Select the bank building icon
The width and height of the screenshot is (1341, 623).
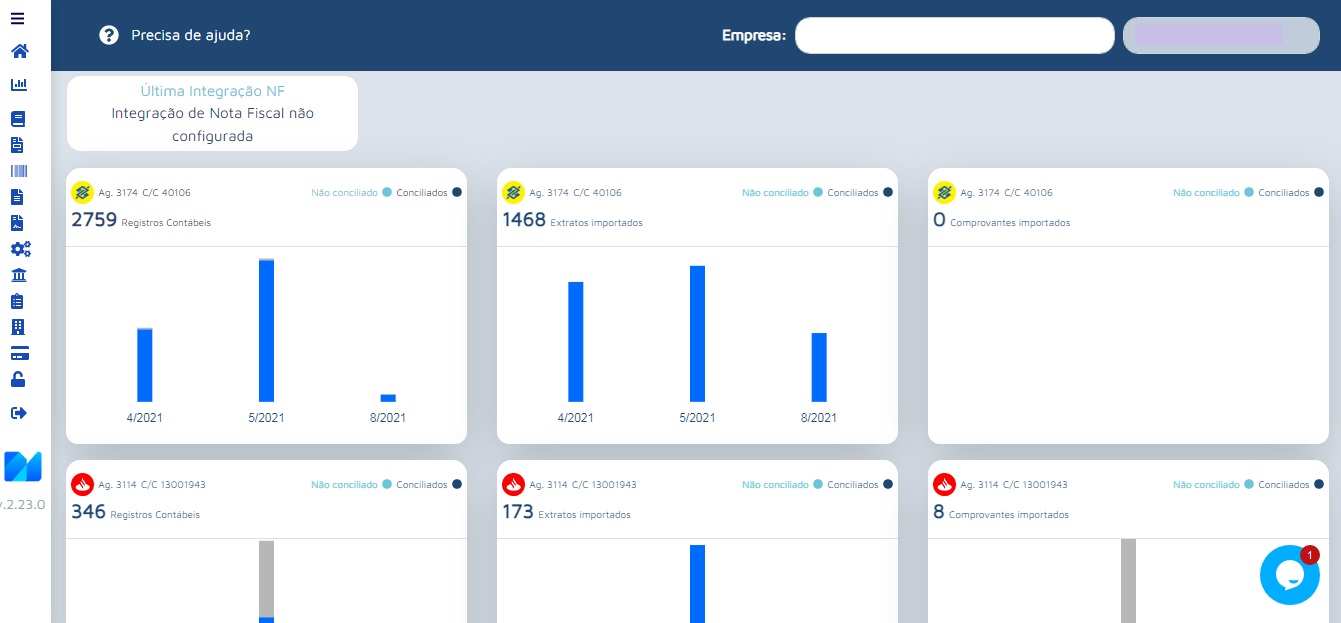tap(18, 275)
